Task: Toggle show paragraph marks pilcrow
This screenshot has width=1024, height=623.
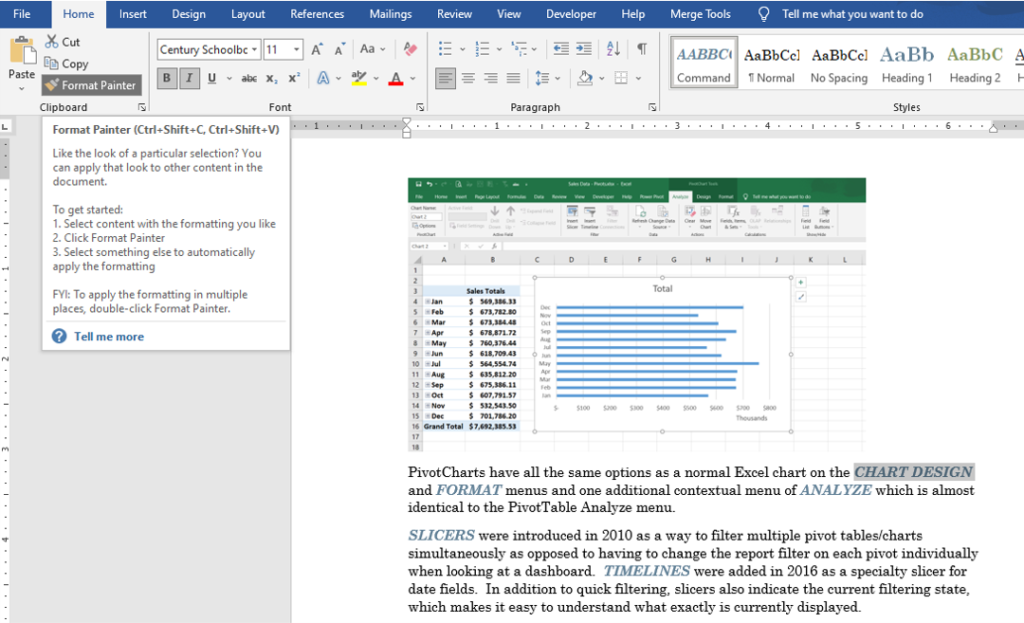Action: 642,49
